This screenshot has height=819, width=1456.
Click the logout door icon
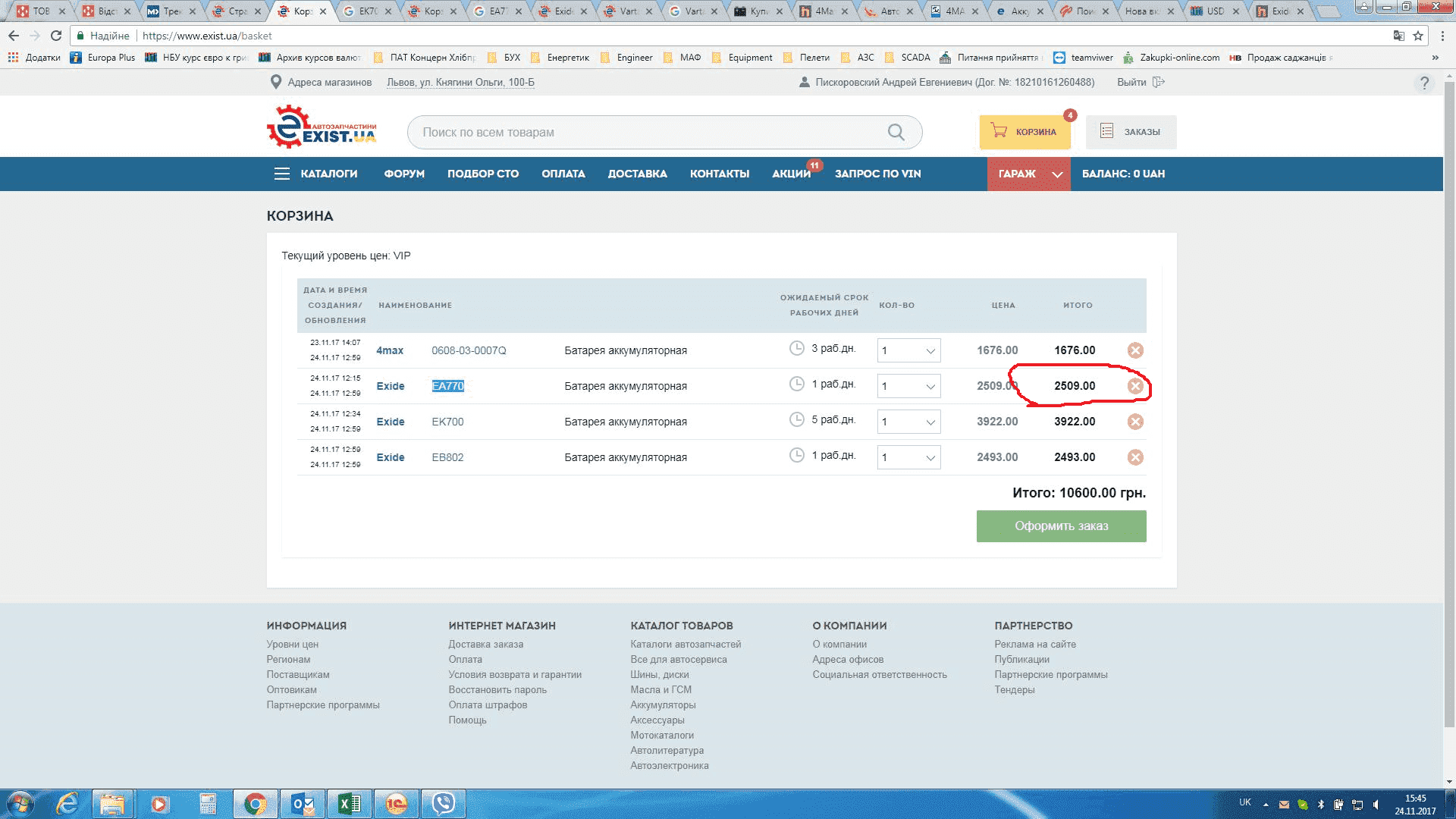(x=1158, y=82)
